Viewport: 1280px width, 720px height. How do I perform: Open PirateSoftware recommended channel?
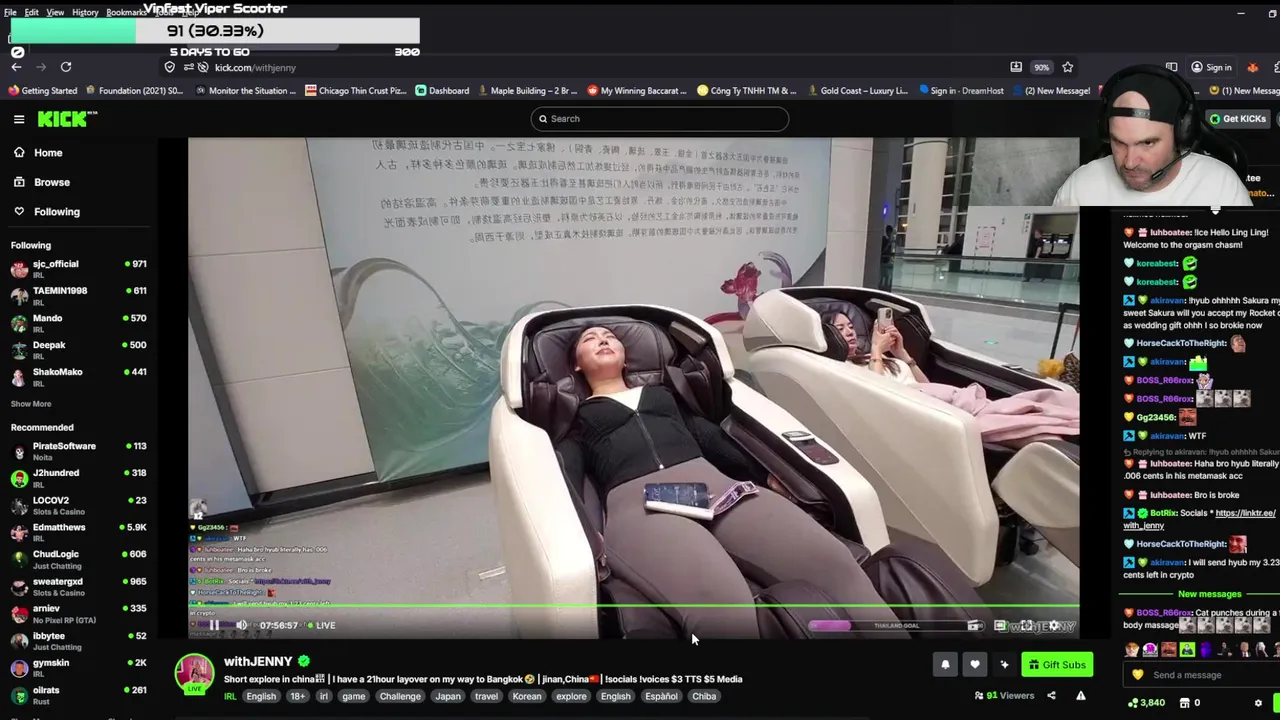[x=78, y=450]
